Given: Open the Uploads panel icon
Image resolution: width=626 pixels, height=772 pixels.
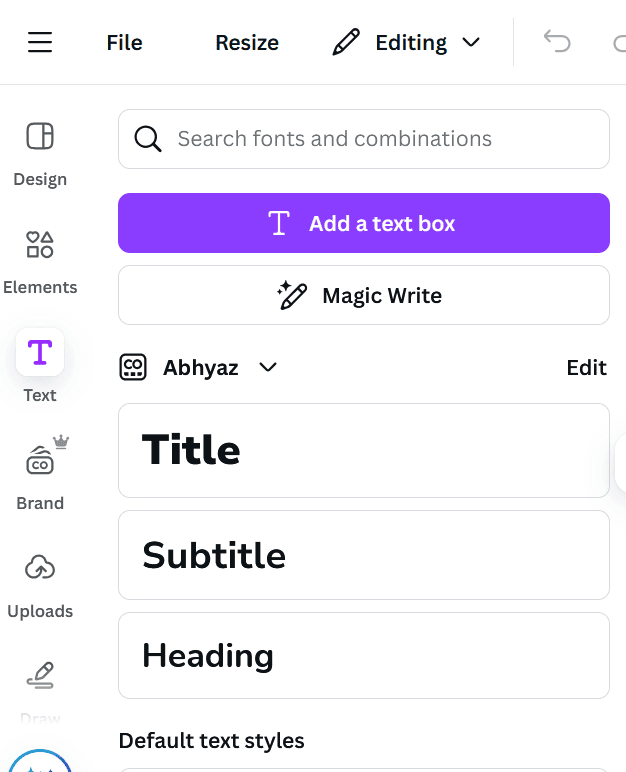Looking at the screenshot, I should (40, 568).
